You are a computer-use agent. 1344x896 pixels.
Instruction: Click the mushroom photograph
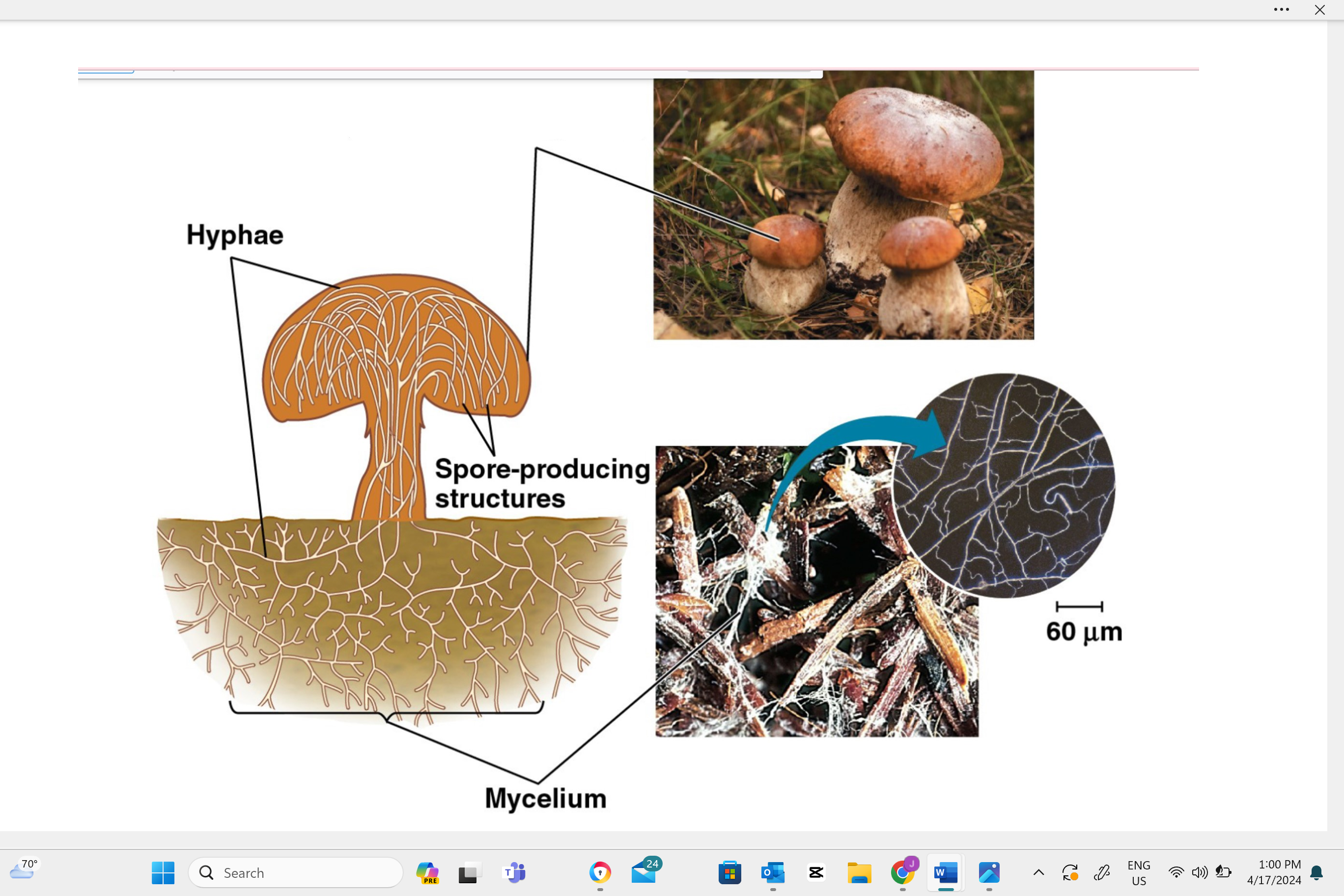point(843,205)
